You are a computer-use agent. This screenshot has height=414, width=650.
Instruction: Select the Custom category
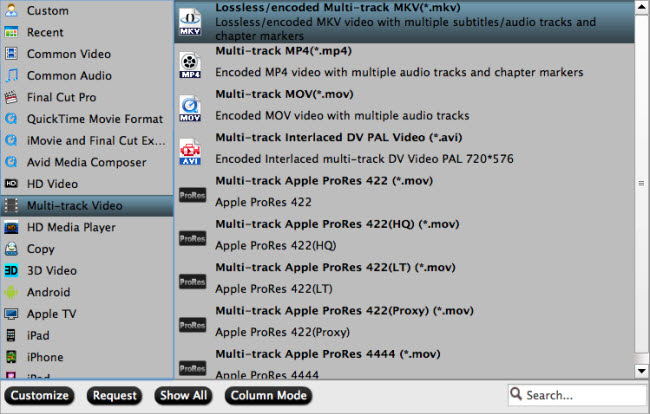(87, 10)
